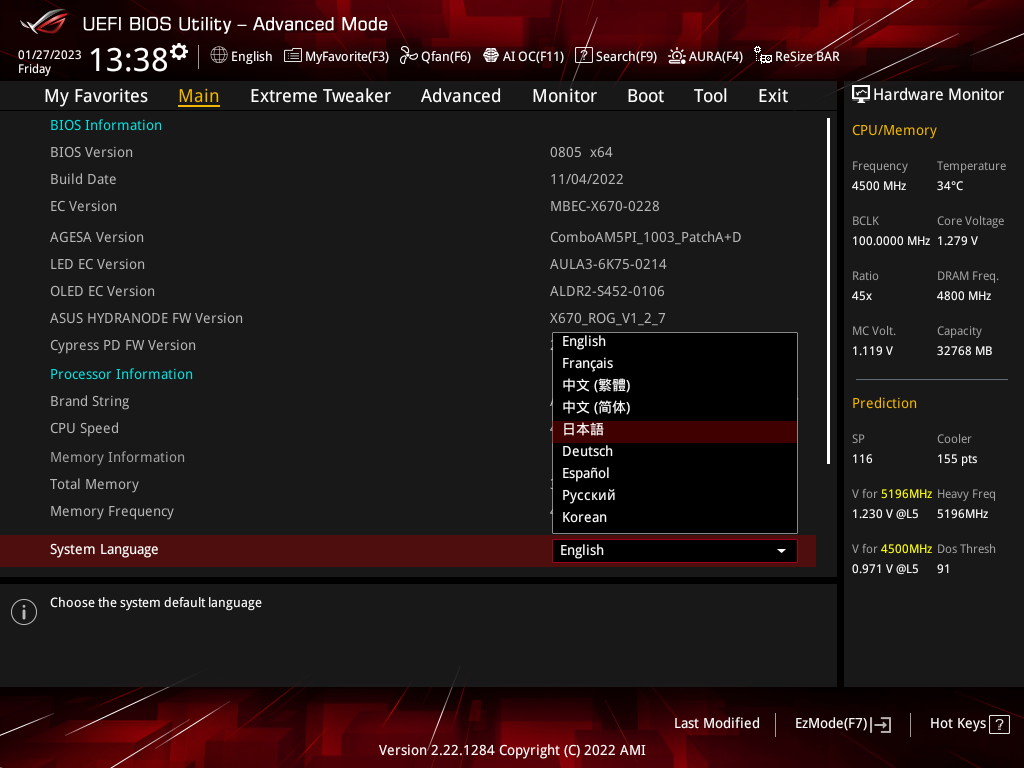Open Search(F9) question mark icon

pyautogui.click(x=583, y=56)
